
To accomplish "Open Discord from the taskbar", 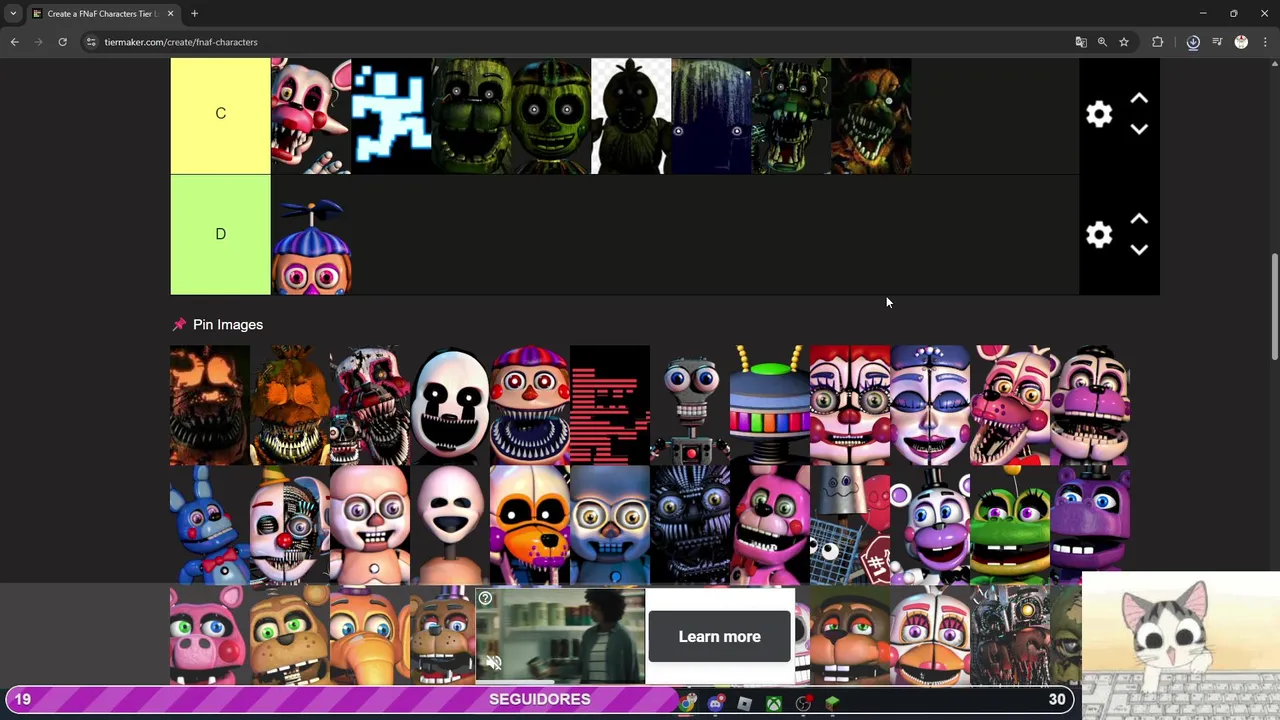I will (x=715, y=704).
